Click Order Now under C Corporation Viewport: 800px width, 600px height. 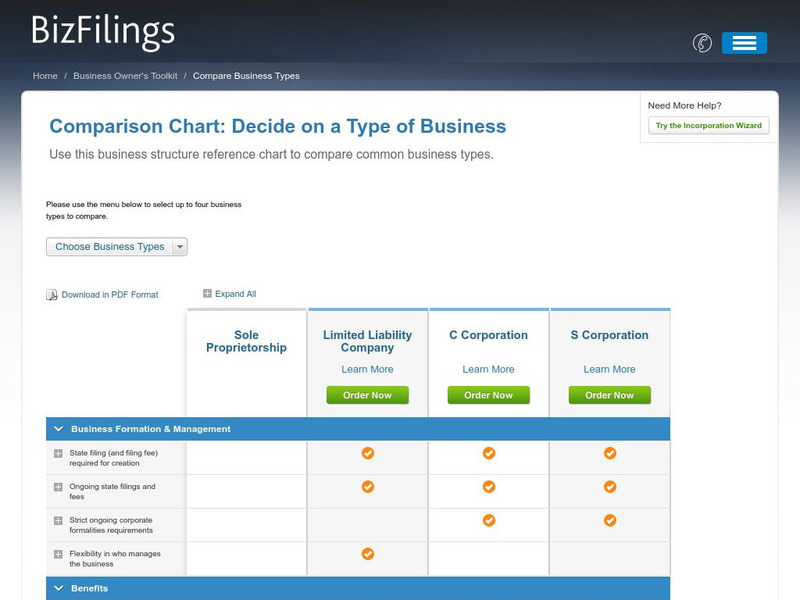click(x=489, y=395)
